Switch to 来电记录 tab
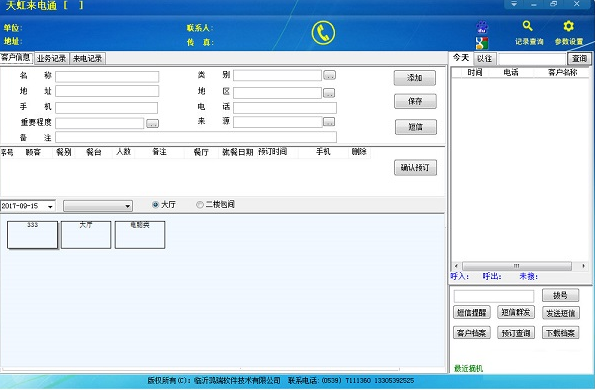 (x=88, y=58)
